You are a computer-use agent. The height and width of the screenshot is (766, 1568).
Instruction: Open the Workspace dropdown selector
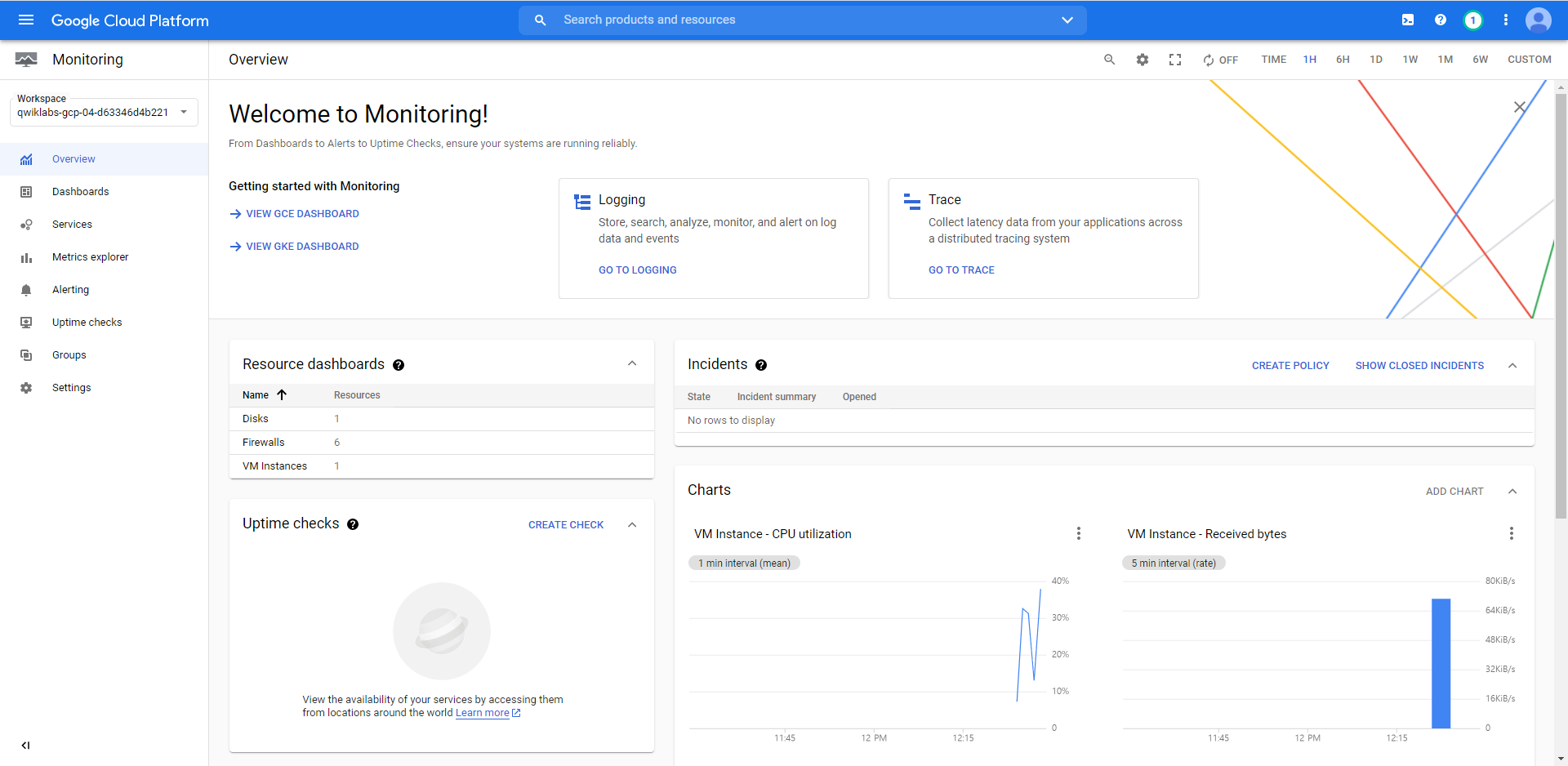click(104, 111)
